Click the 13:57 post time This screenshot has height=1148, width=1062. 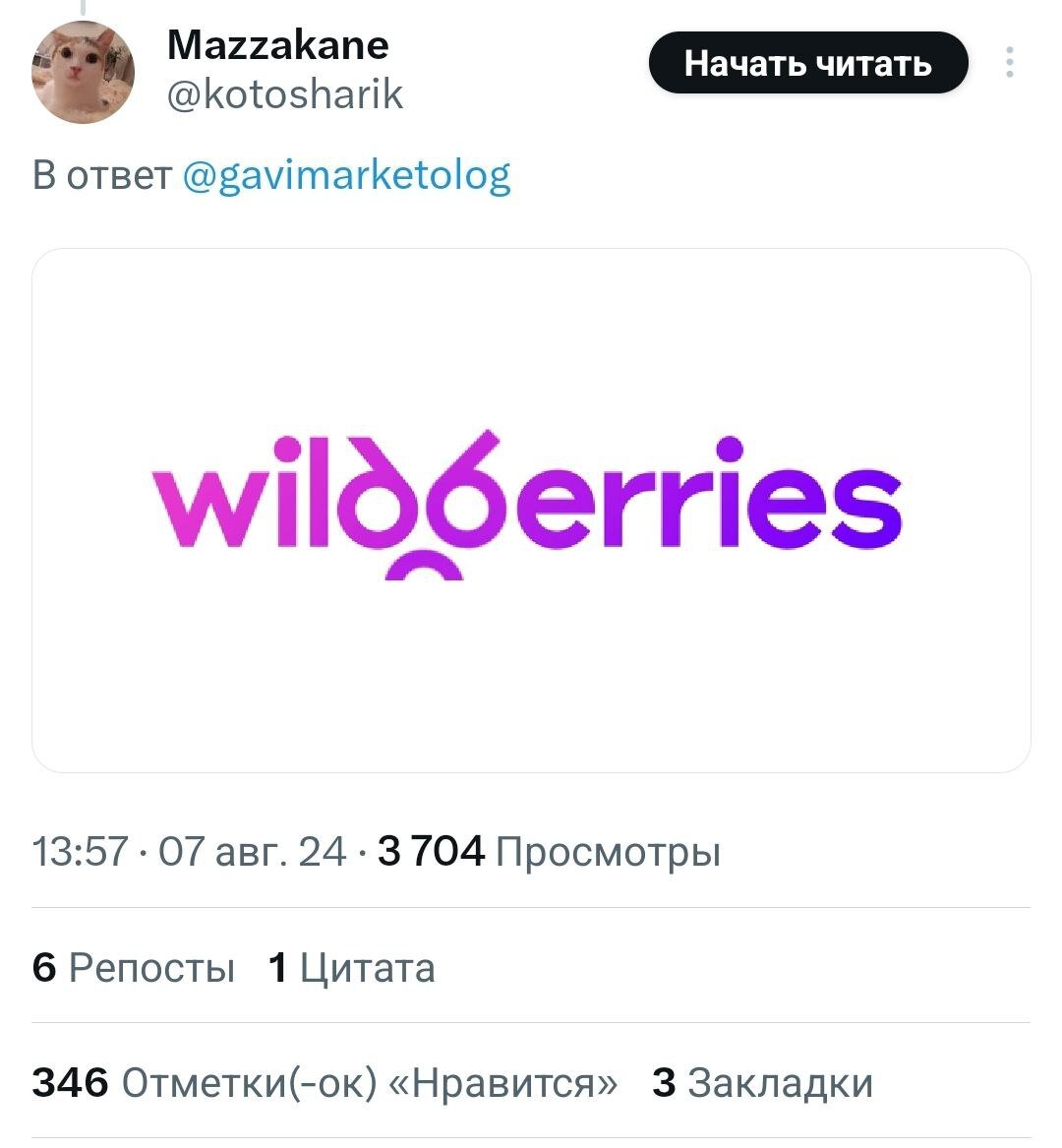coord(80,852)
